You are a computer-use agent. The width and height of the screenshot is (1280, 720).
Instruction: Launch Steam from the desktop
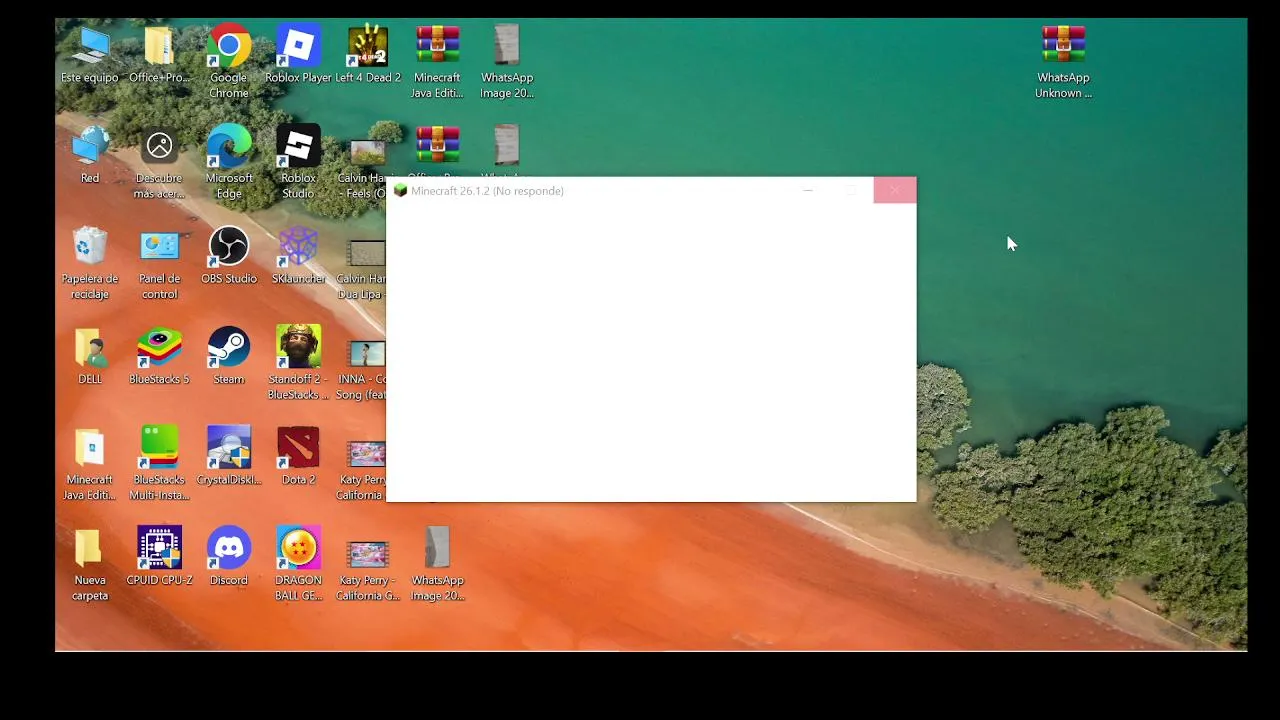229,357
